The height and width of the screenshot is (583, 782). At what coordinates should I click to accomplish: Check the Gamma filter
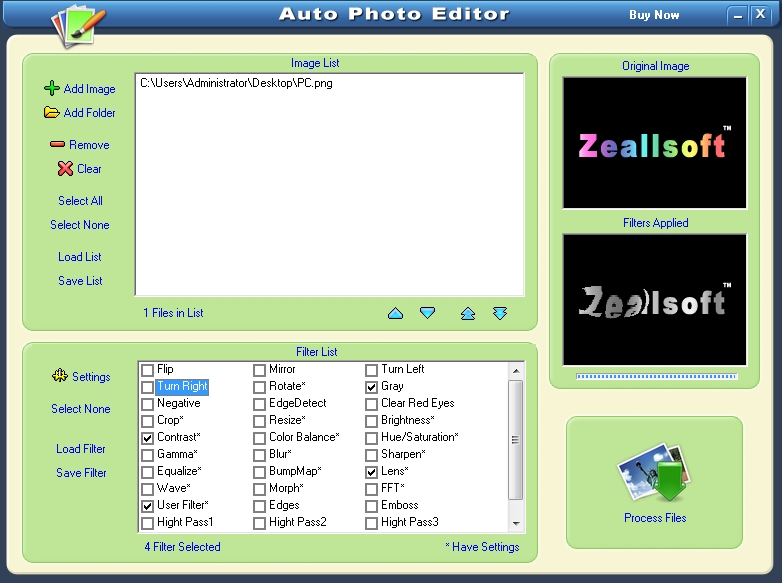click(147, 455)
